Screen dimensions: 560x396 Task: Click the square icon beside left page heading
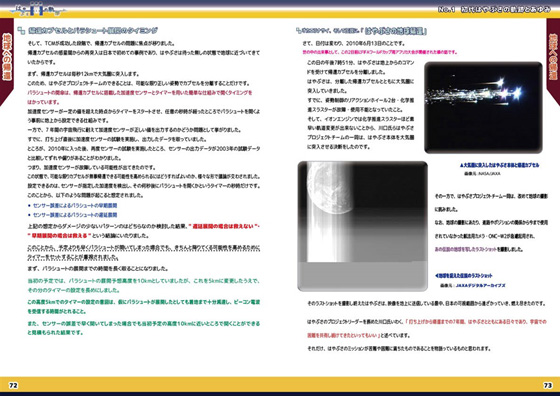point(21,31)
